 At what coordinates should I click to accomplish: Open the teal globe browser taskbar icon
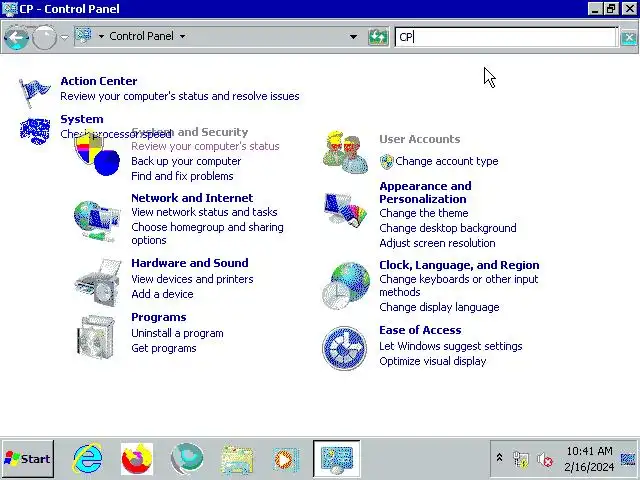click(187, 459)
